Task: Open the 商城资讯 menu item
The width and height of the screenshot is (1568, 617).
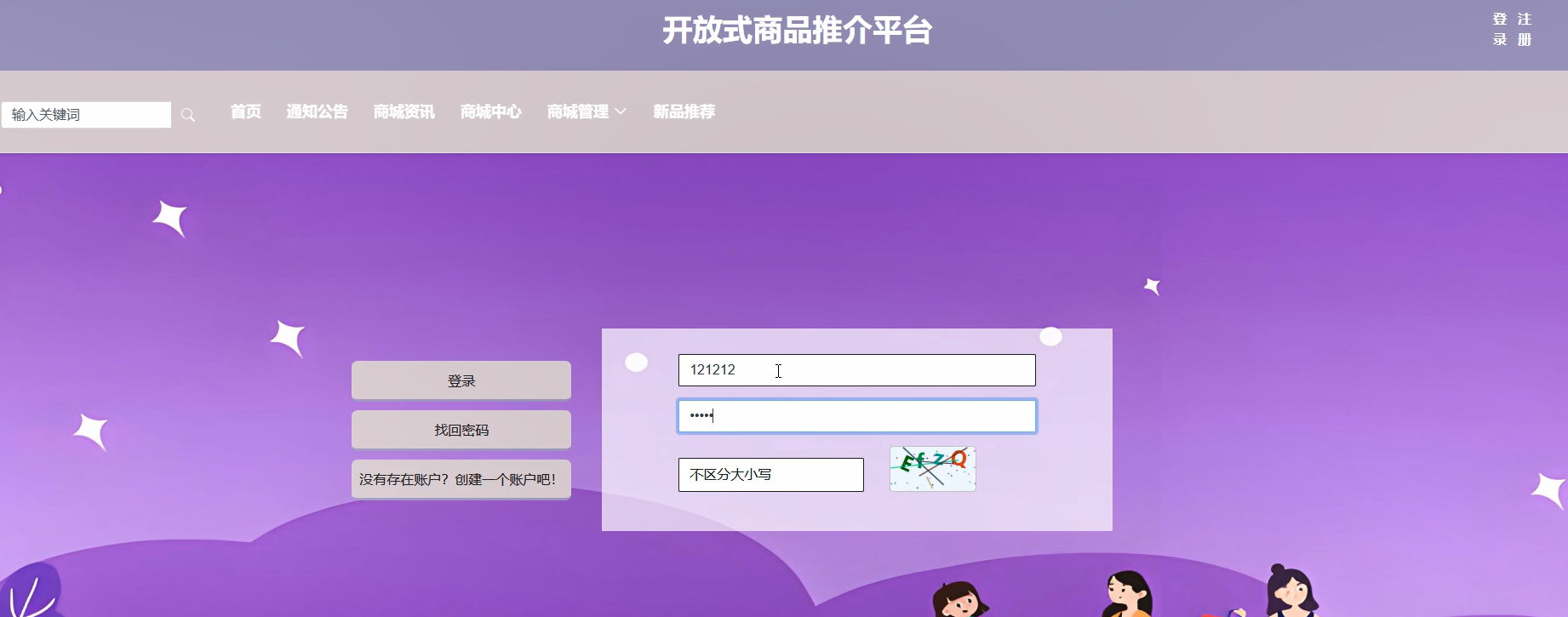Action: point(404,111)
